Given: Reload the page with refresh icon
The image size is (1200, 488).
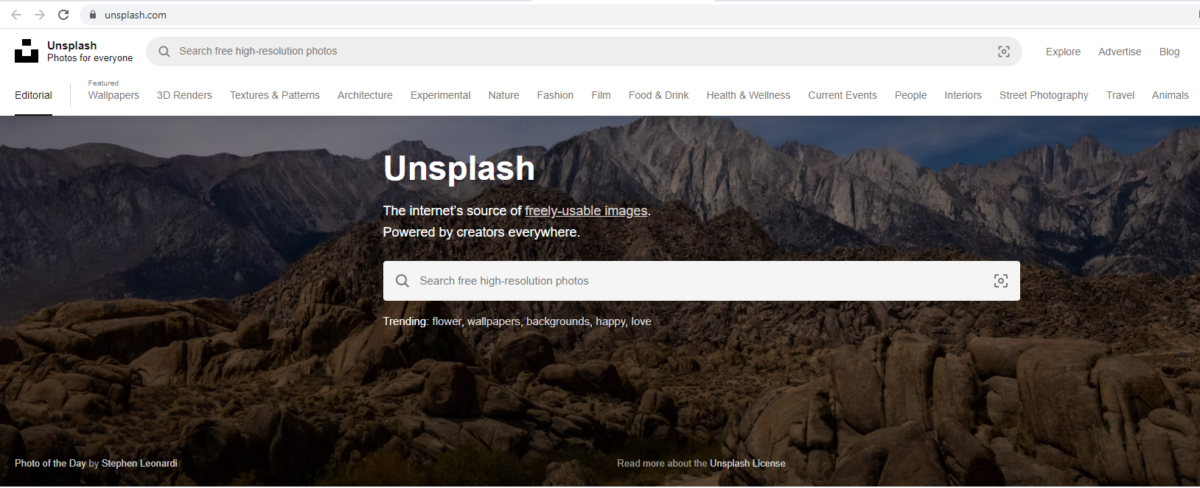Looking at the screenshot, I should (64, 15).
